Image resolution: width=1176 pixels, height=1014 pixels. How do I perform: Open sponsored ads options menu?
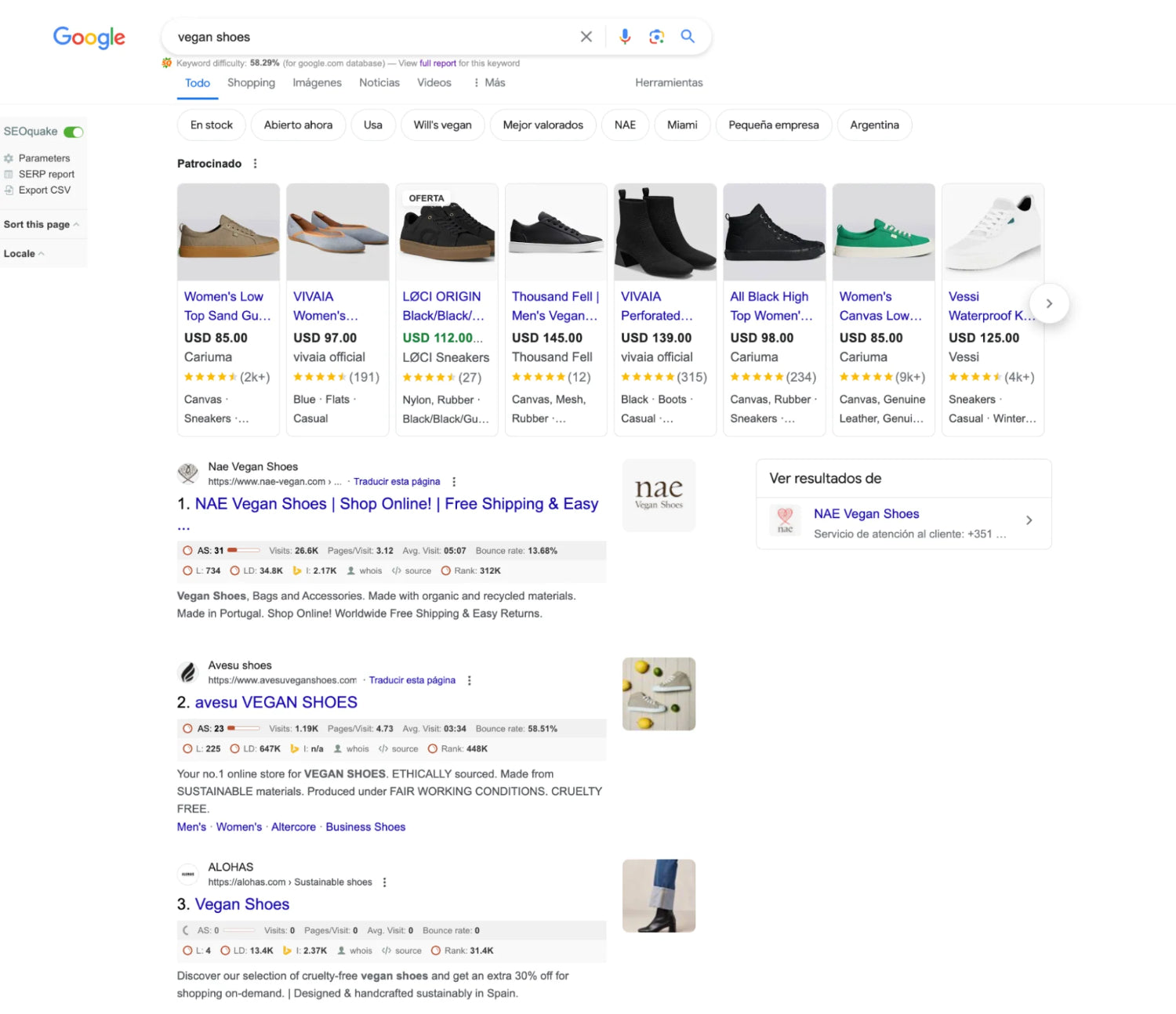click(255, 164)
